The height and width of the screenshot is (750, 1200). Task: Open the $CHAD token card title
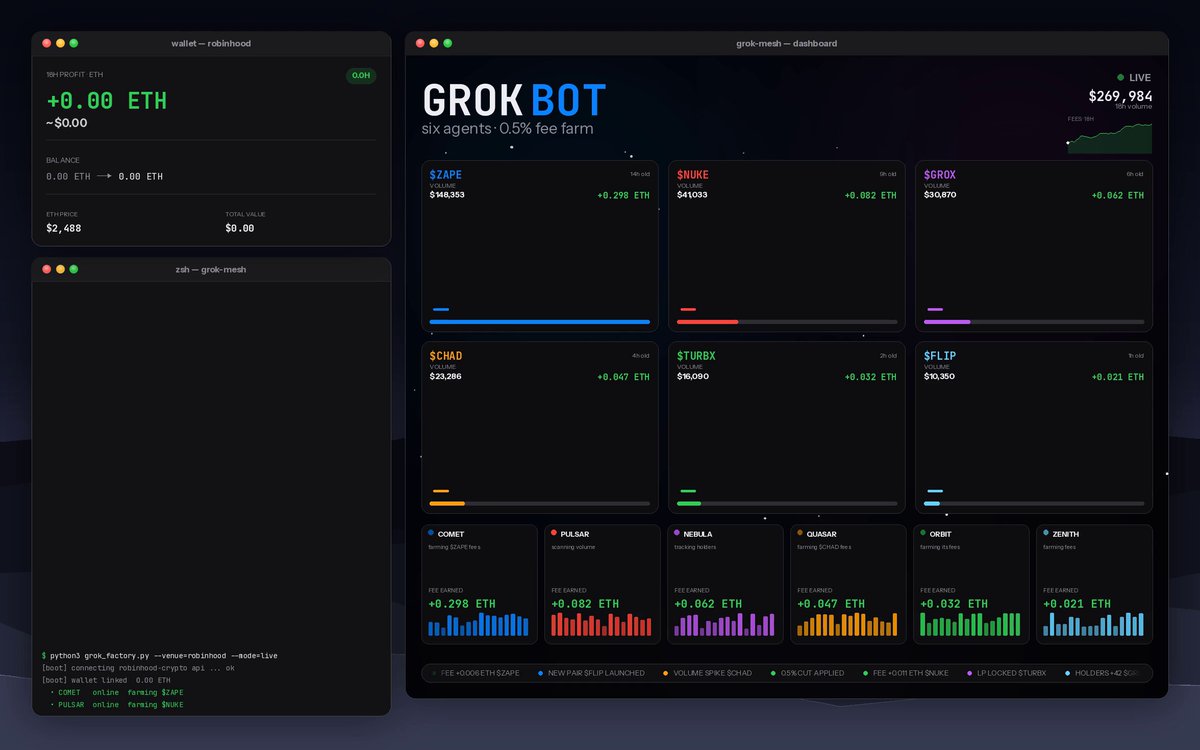(446, 356)
